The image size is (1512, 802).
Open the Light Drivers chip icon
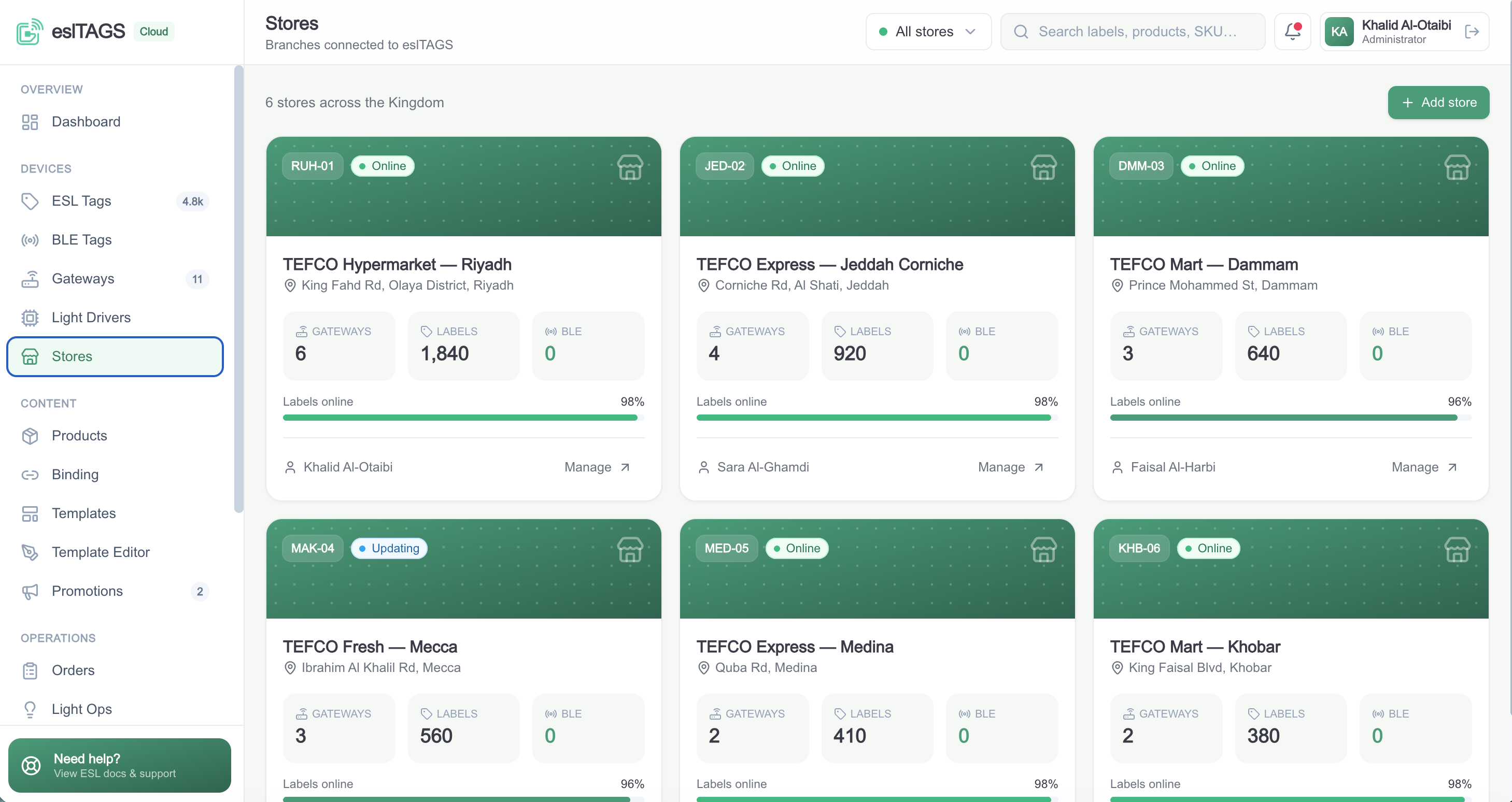point(30,318)
